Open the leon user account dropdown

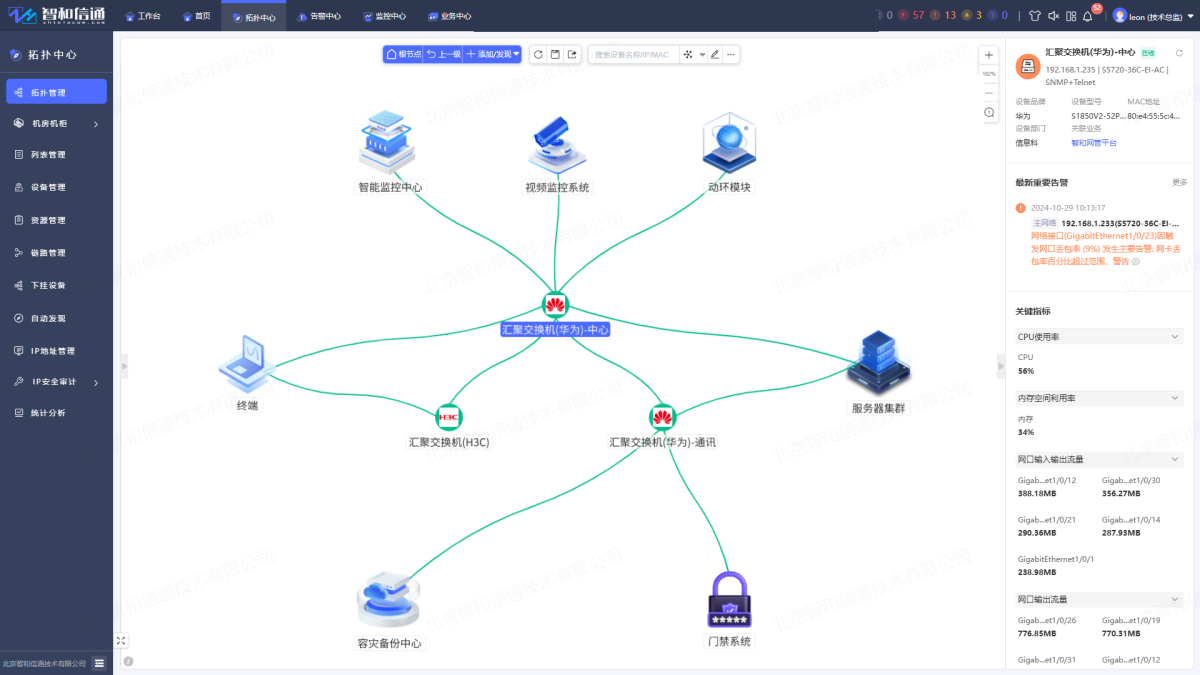[x=1152, y=16]
